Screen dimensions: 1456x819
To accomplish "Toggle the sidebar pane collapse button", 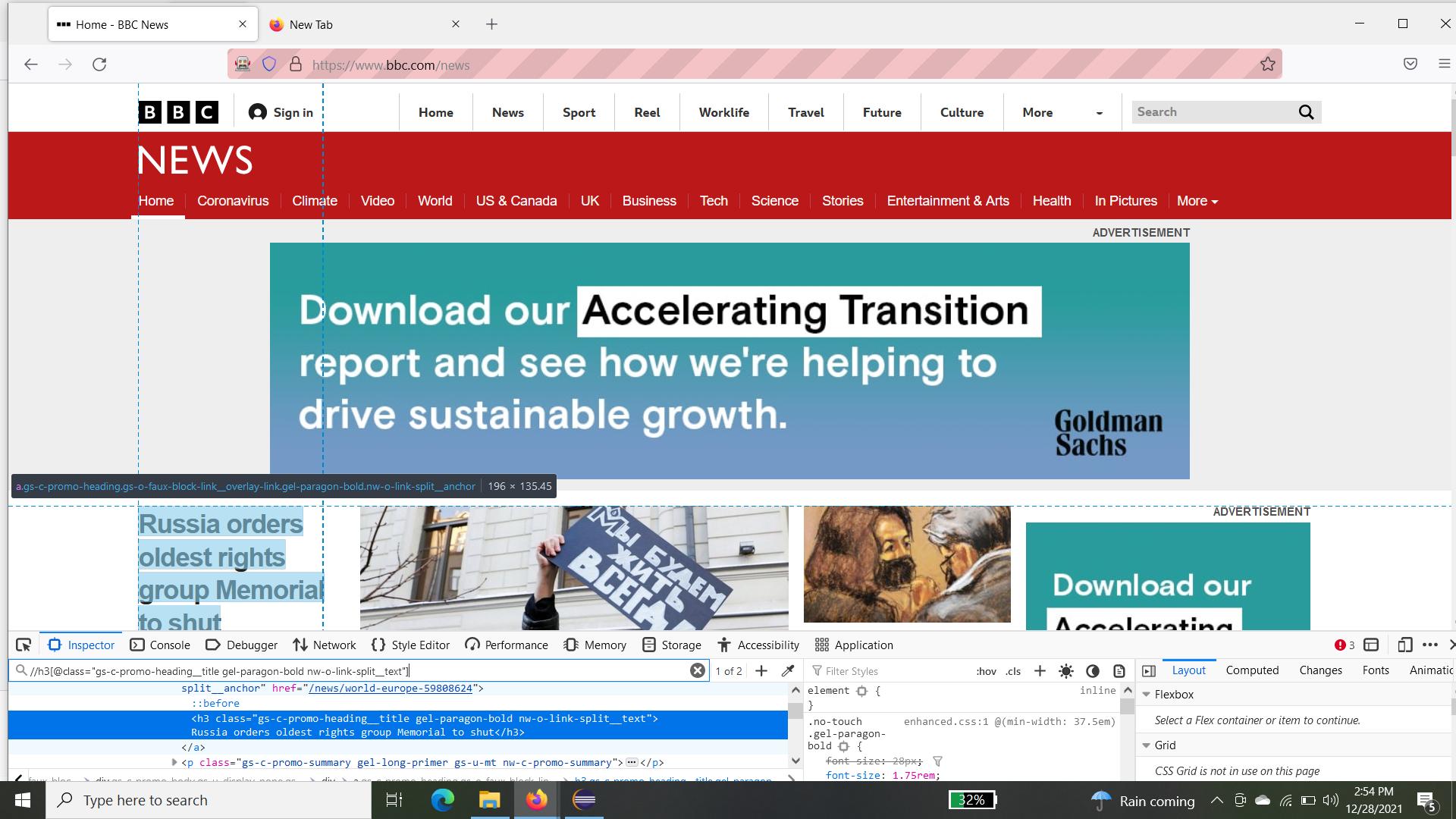I will [x=1149, y=670].
